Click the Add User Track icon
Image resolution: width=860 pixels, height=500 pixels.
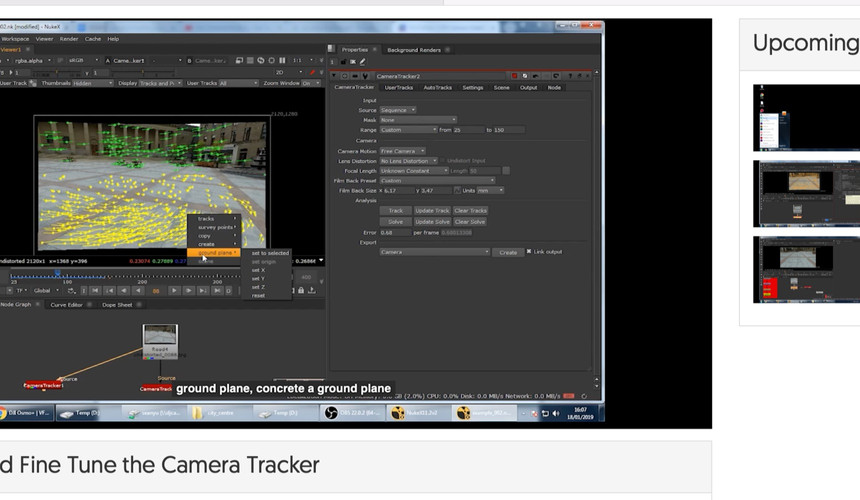33,83
